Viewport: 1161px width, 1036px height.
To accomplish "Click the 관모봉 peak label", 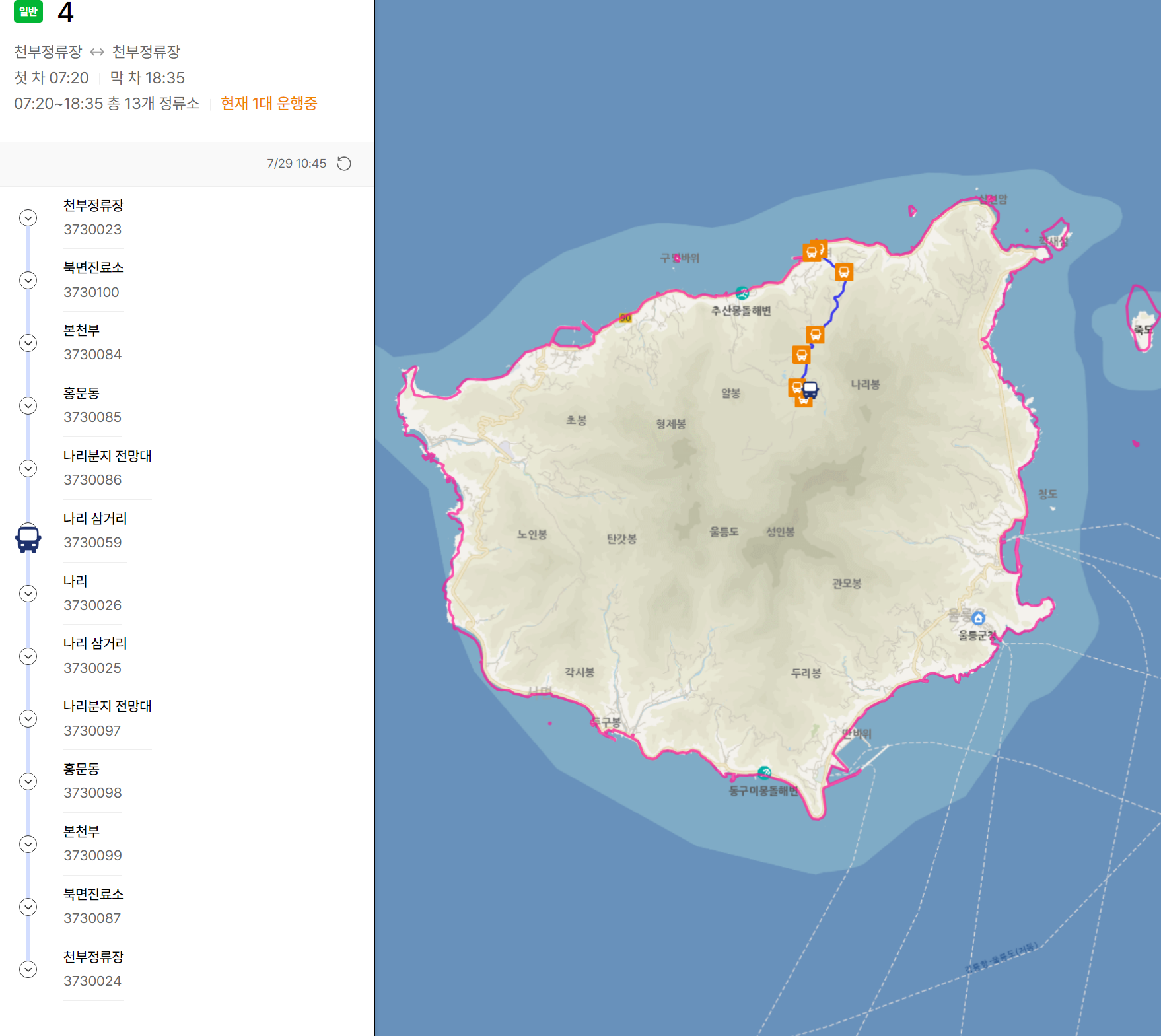I will (847, 584).
